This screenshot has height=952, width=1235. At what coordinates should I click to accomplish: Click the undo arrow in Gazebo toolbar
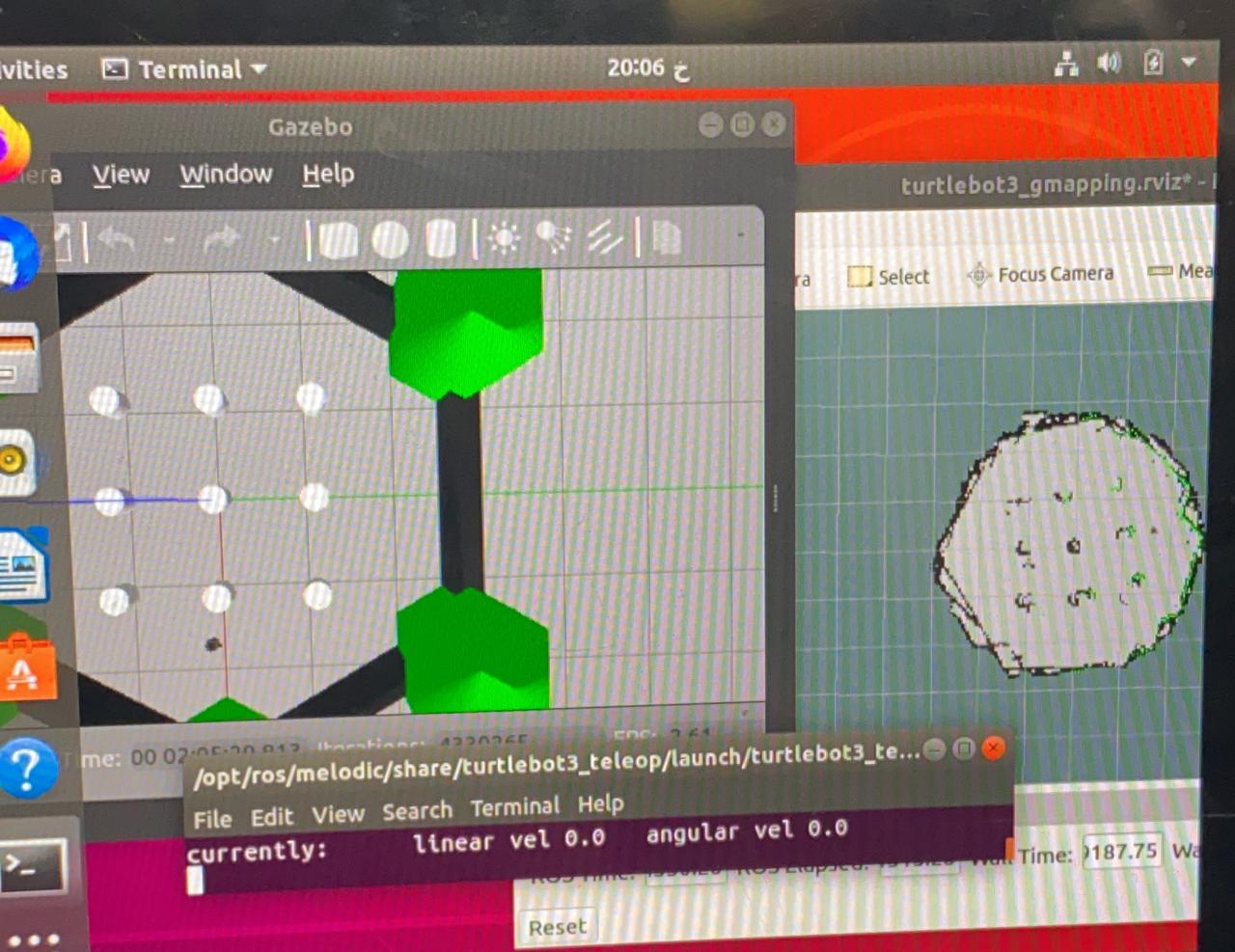[117, 239]
